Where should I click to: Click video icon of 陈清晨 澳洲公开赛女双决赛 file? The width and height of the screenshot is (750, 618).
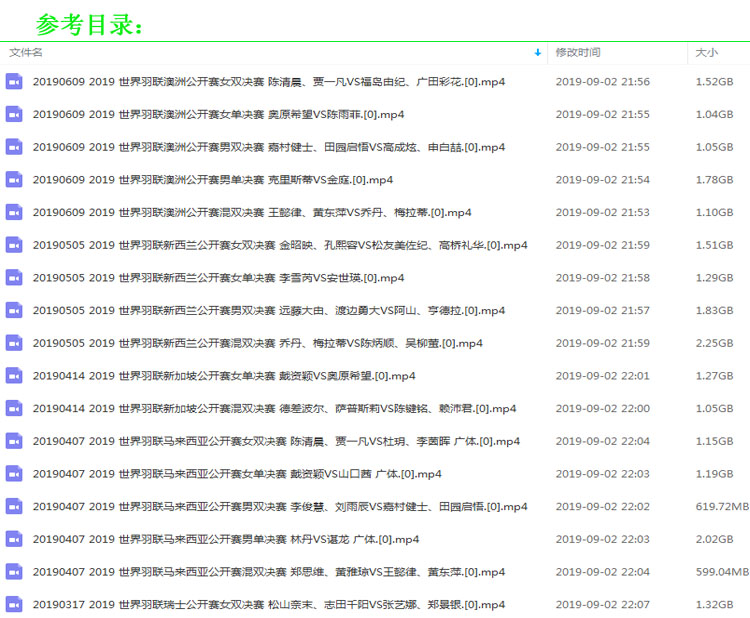coord(14,82)
